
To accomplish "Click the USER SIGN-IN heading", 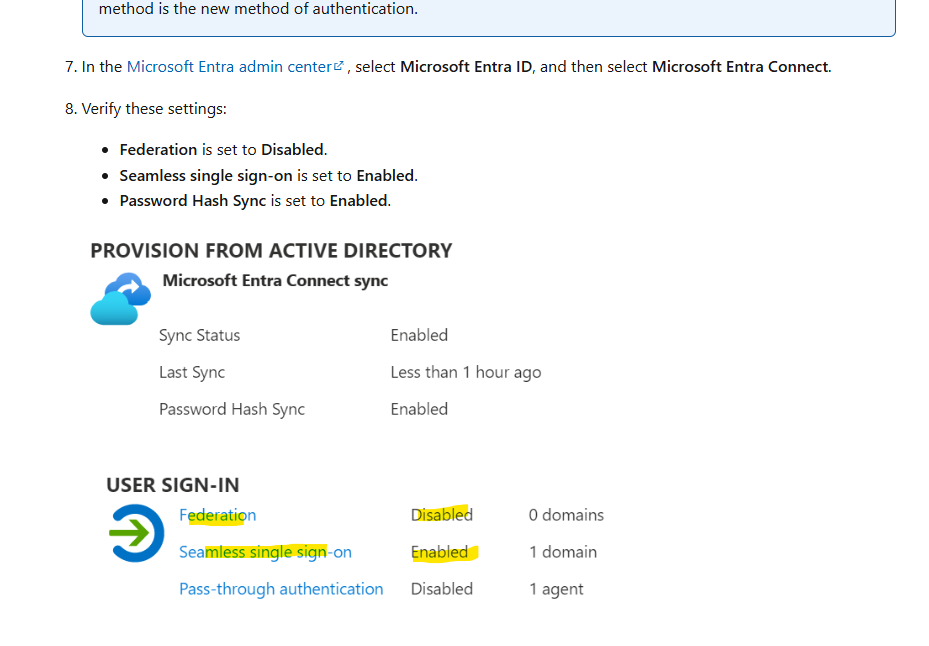I will click(173, 485).
